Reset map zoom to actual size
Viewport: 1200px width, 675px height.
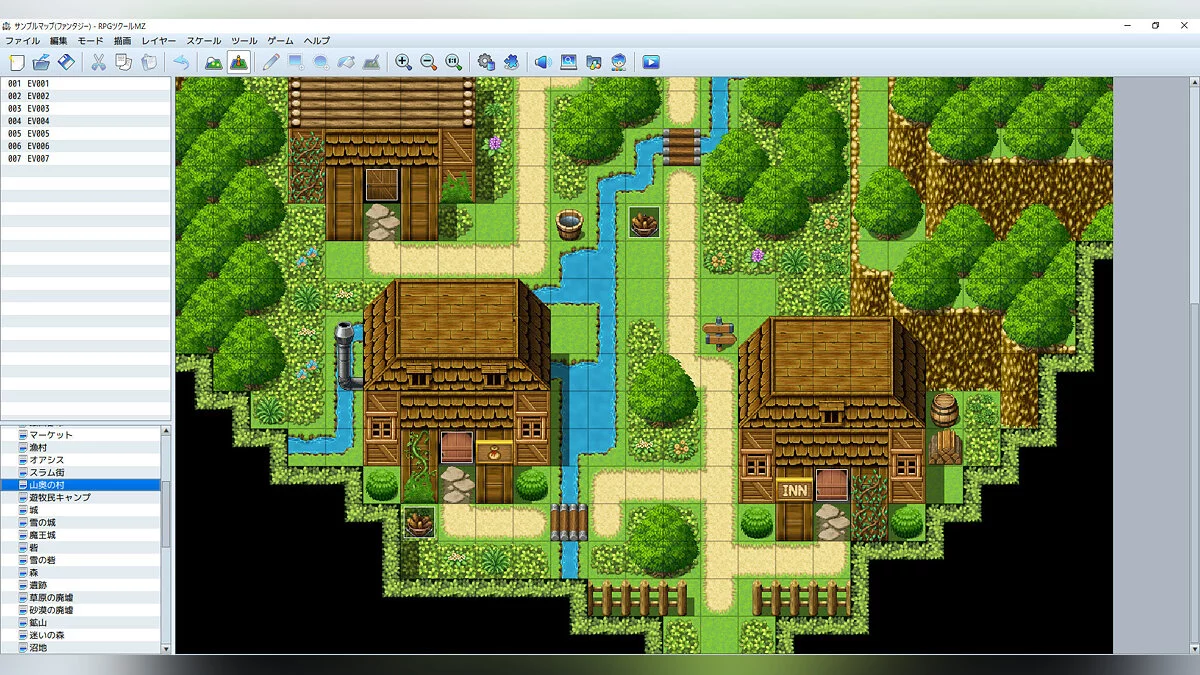(453, 62)
